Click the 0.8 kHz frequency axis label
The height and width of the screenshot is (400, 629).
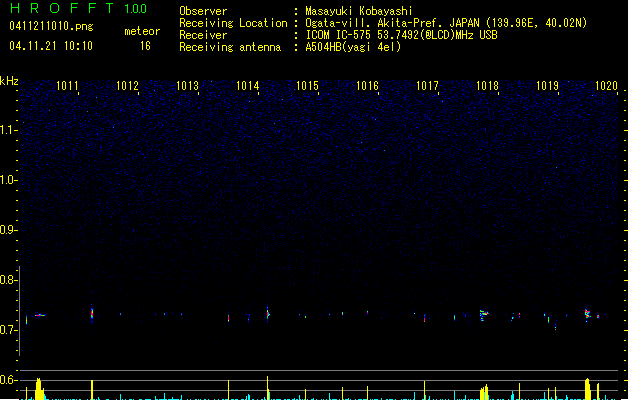pos(8,280)
